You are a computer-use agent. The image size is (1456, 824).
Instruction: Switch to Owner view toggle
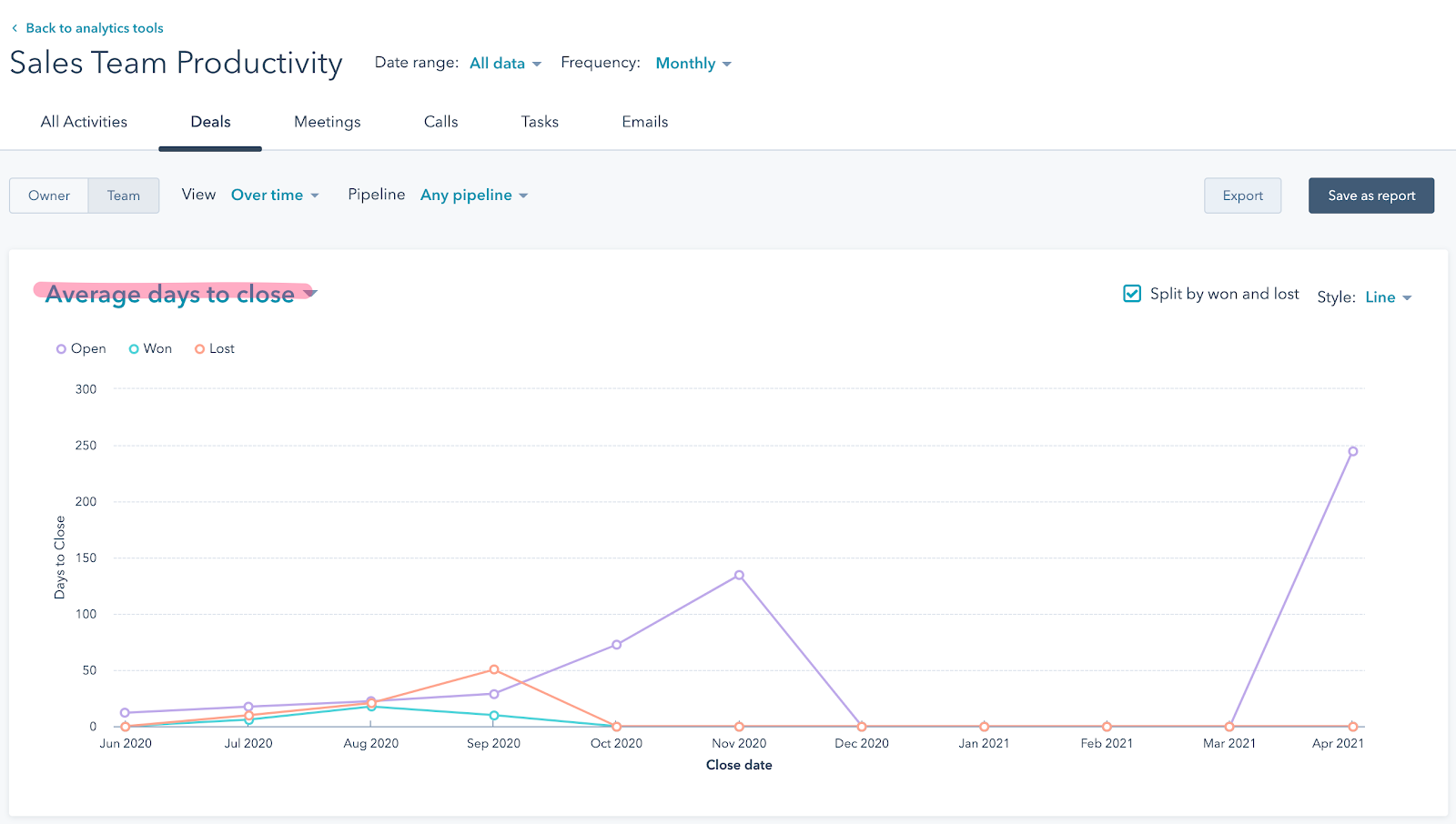pyautogui.click(x=49, y=196)
